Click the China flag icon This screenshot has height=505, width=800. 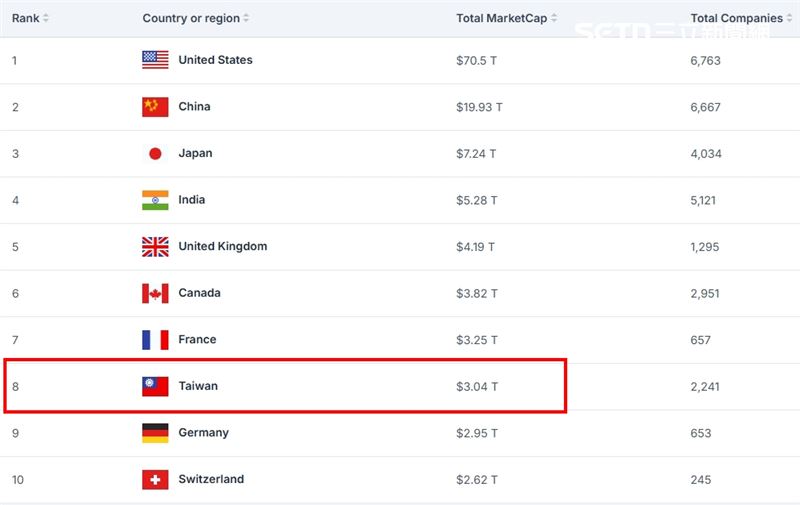(155, 107)
